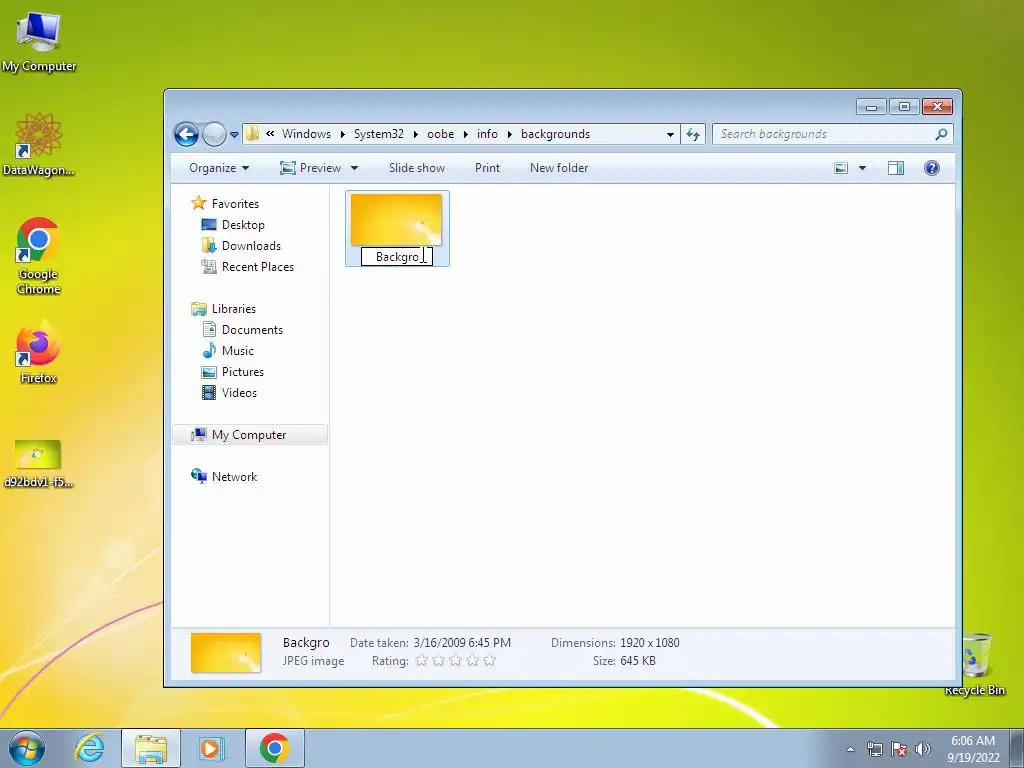The height and width of the screenshot is (768, 1024).
Task: Click the Backgro file name in details pane
Action: pos(306,643)
